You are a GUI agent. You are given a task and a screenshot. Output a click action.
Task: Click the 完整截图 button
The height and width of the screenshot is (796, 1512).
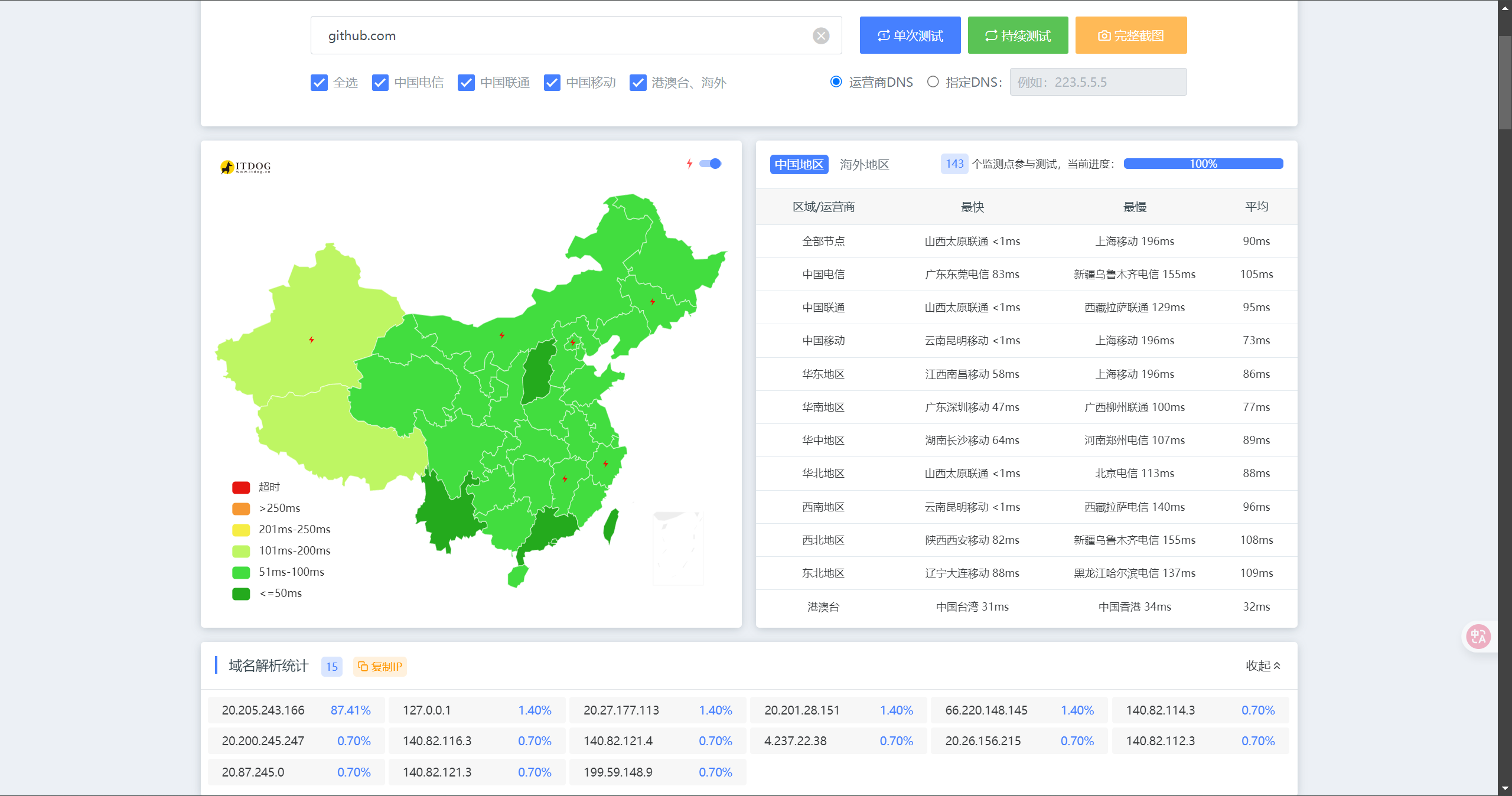1131,35
